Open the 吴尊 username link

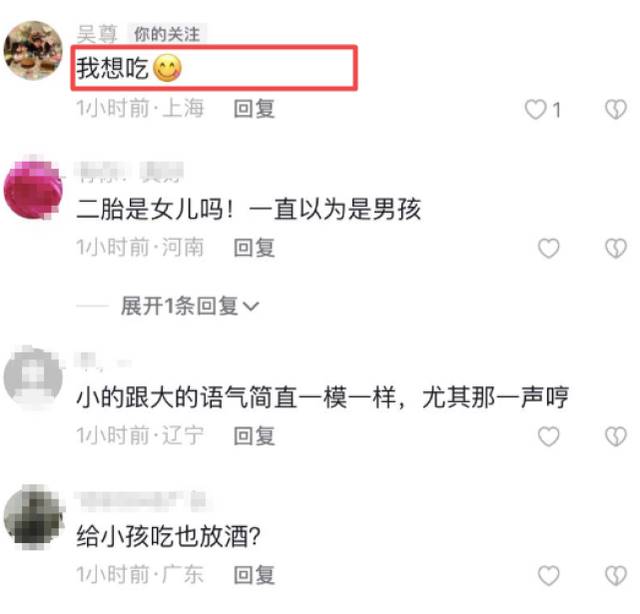pyautogui.click(x=97, y=33)
